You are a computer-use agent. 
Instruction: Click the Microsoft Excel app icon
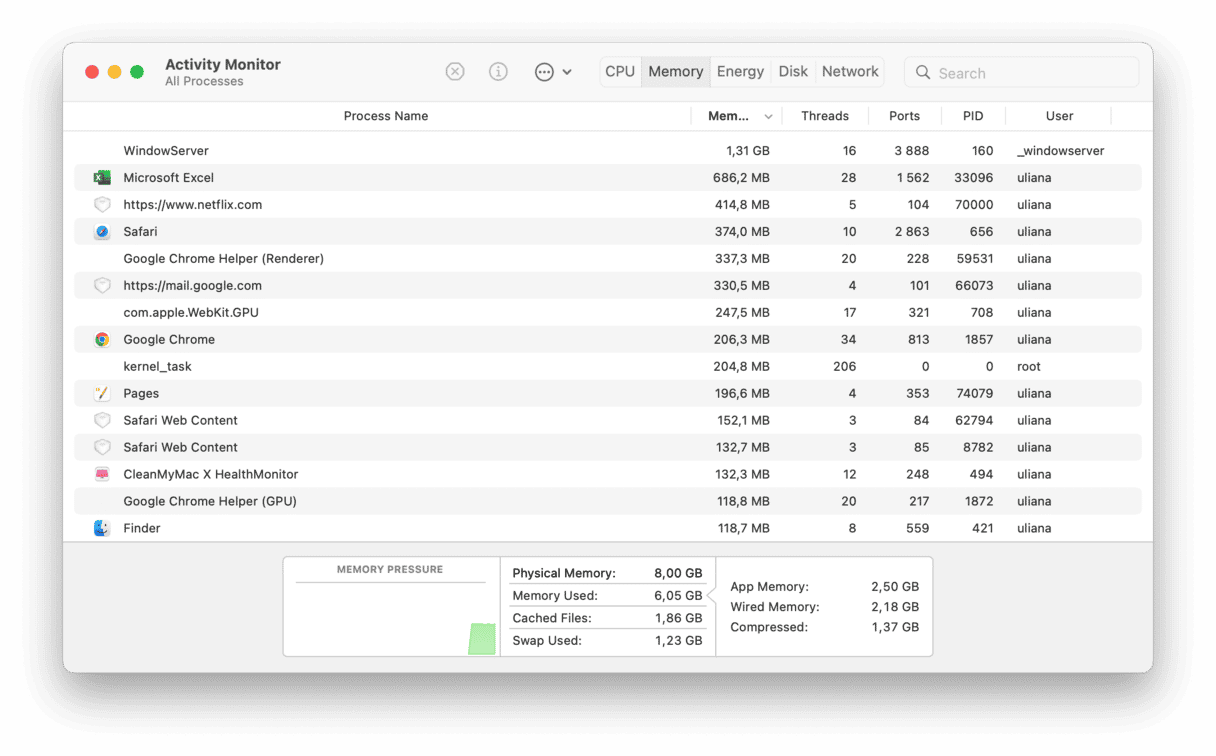pyautogui.click(x=102, y=178)
